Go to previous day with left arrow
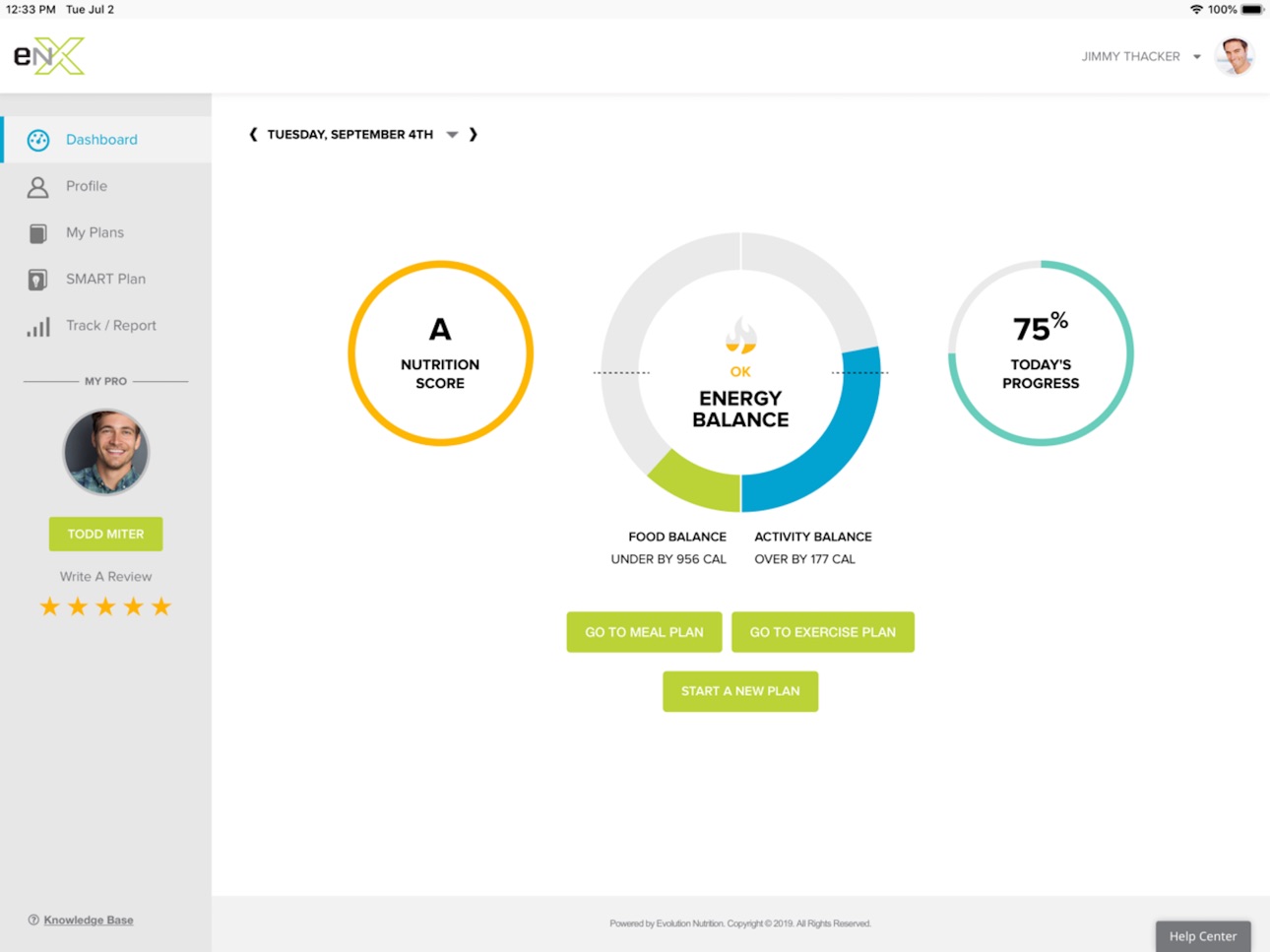This screenshot has width=1270, height=952. pos(253,134)
